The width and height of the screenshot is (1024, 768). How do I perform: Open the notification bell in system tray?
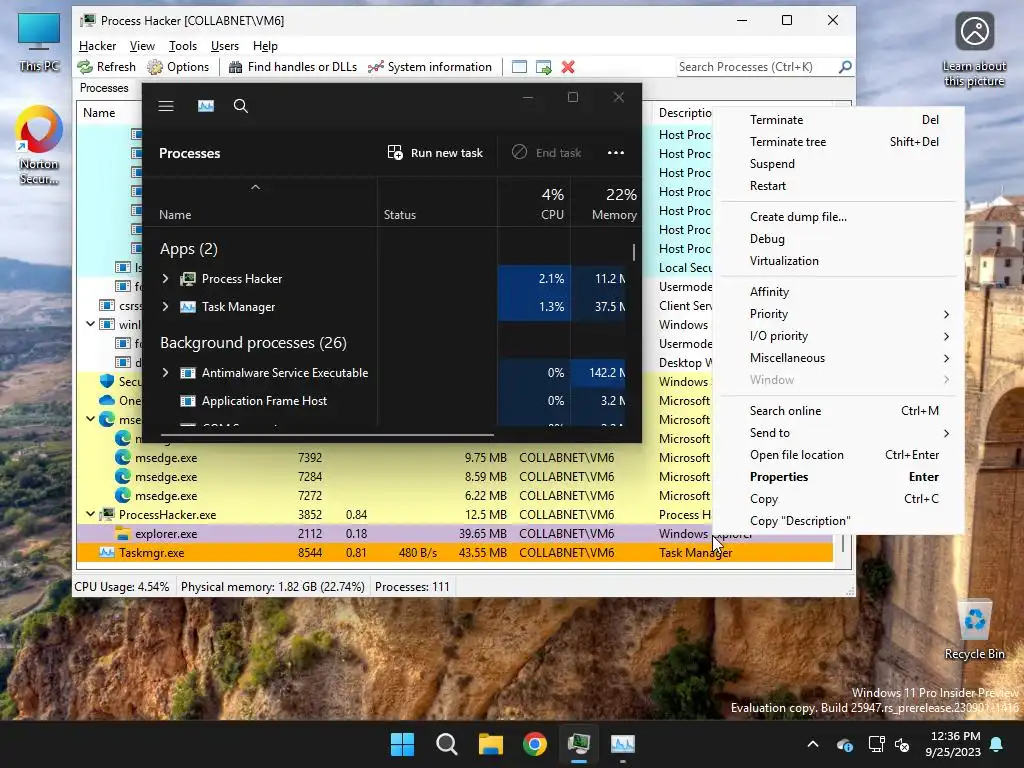point(997,744)
